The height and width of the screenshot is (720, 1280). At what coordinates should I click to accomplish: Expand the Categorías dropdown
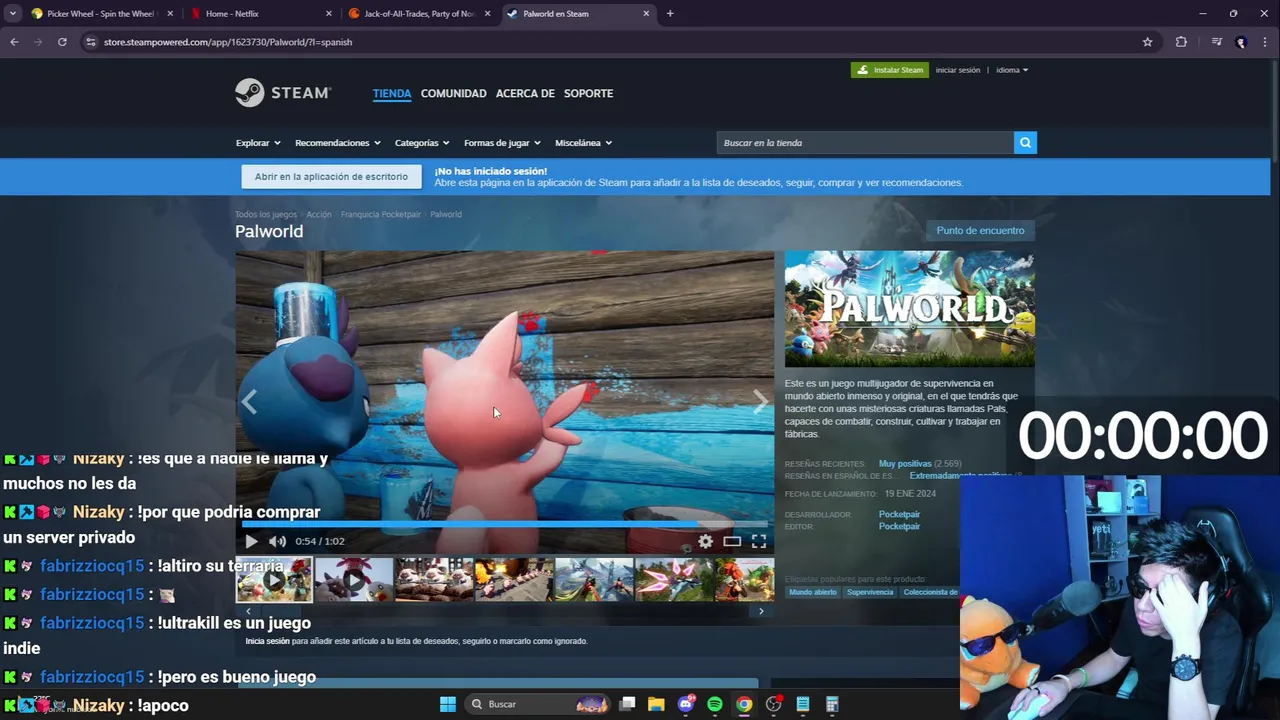422,143
